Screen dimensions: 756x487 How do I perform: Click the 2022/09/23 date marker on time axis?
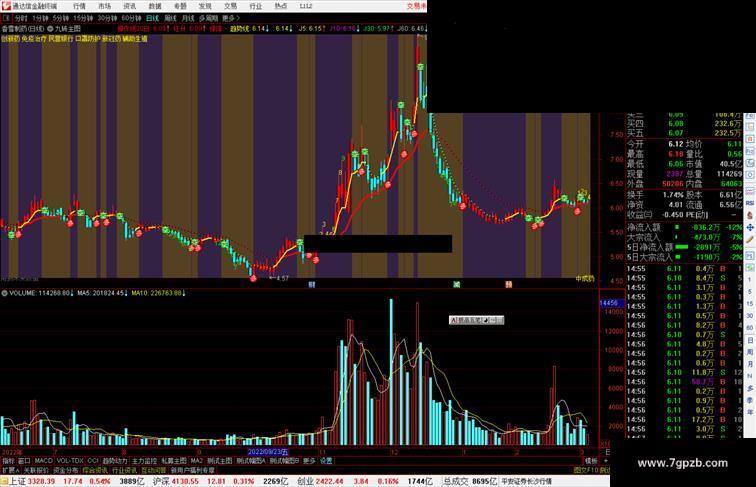(x=268, y=452)
